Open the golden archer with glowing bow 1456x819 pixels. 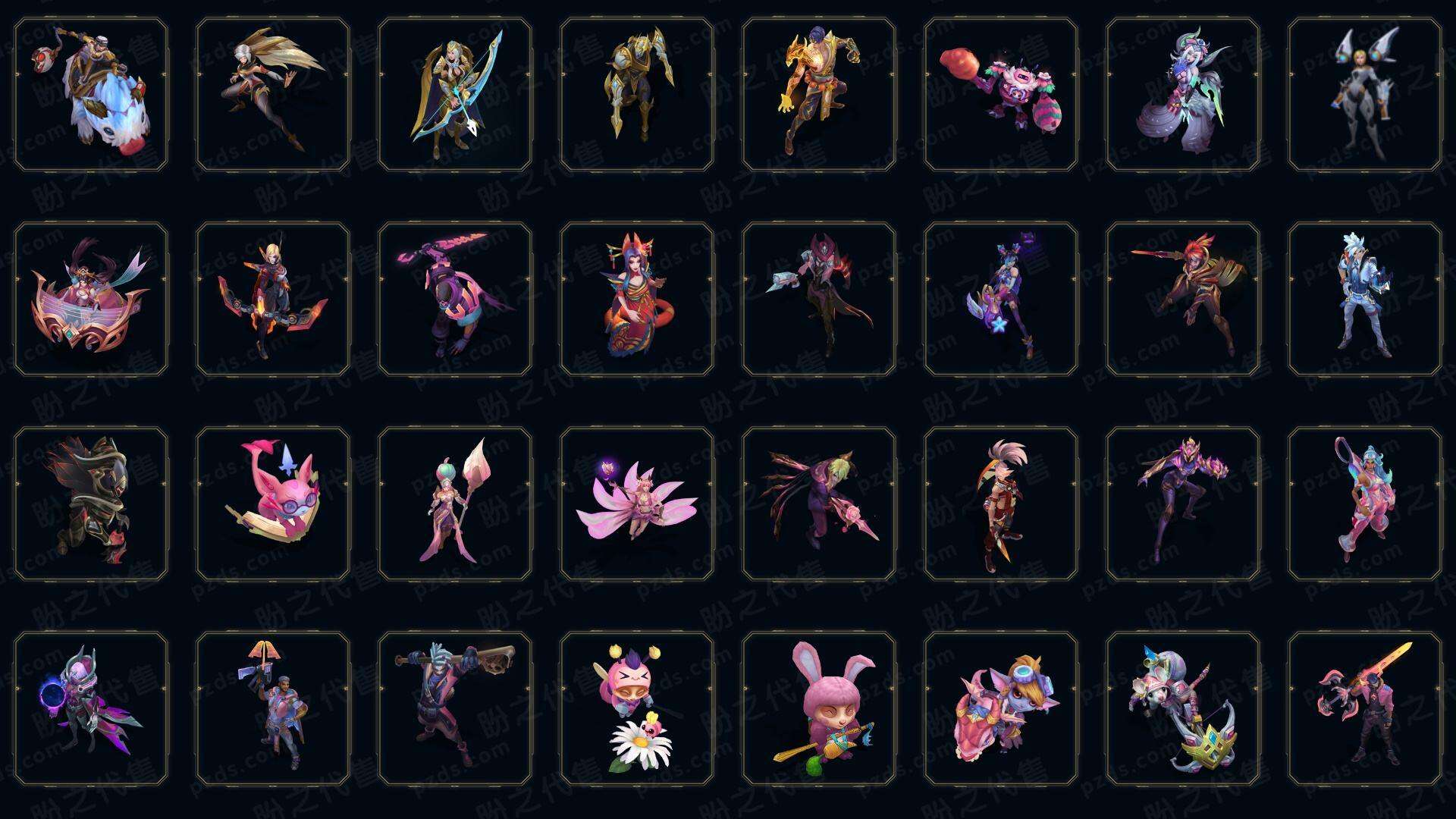pos(455,95)
